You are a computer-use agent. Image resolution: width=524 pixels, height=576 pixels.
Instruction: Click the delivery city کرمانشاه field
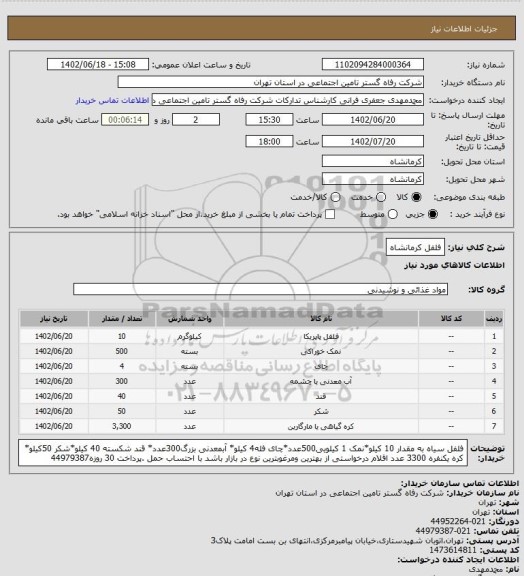373,179
